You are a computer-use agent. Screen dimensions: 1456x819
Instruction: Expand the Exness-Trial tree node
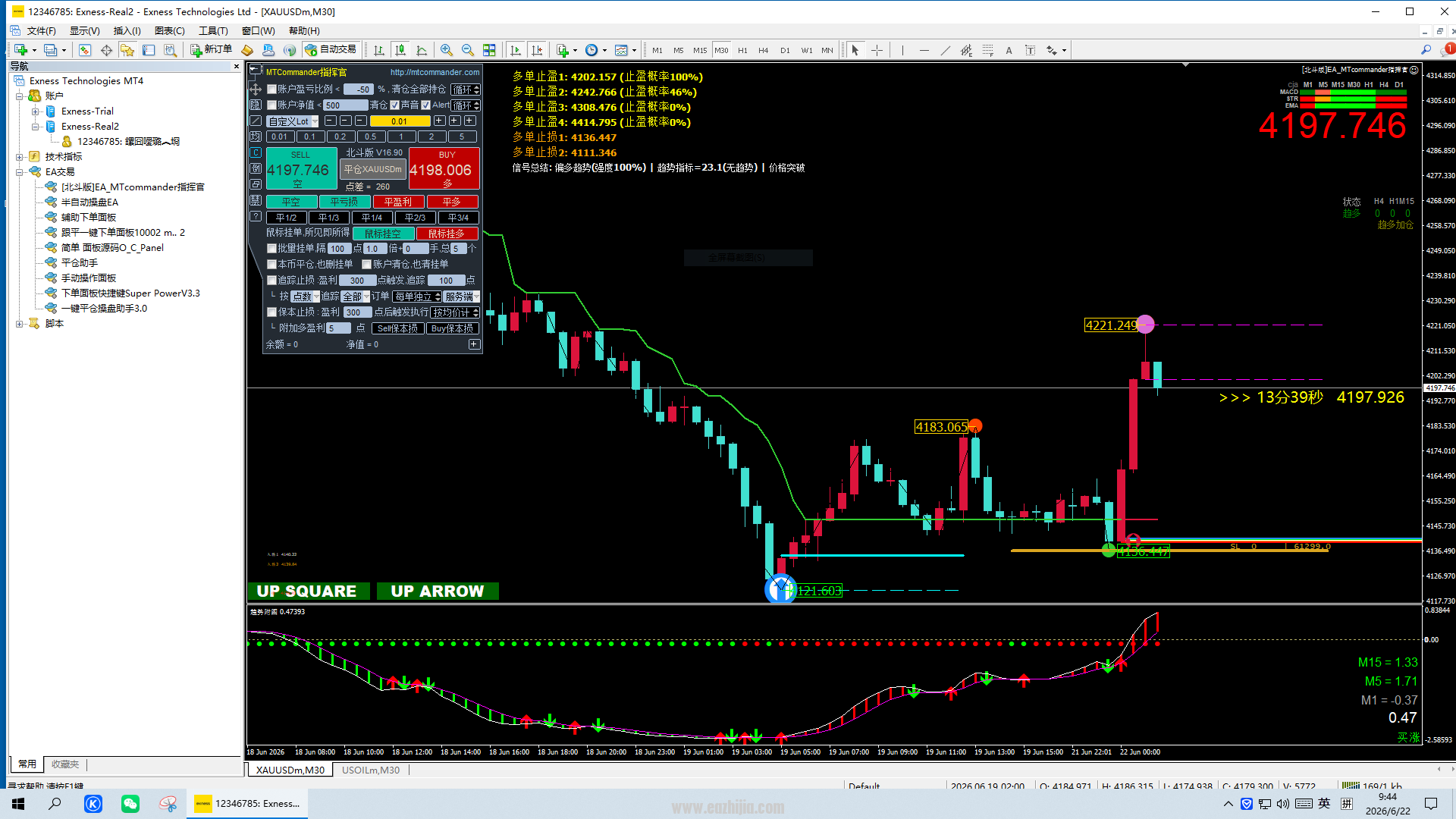click(x=36, y=111)
